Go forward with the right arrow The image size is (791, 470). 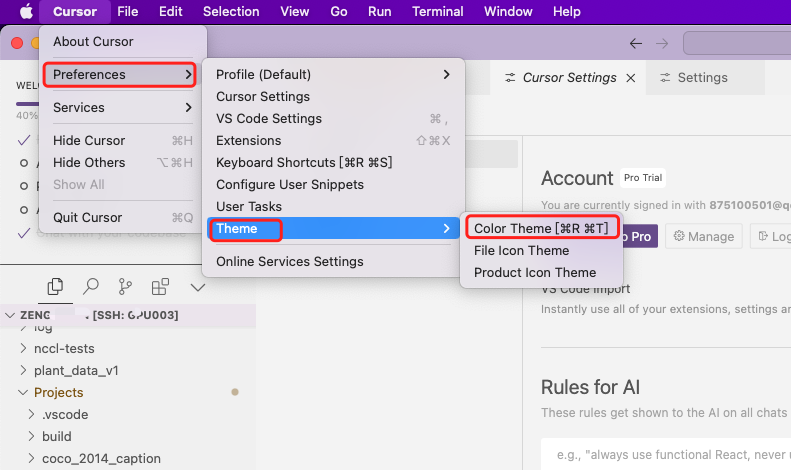[x=662, y=43]
